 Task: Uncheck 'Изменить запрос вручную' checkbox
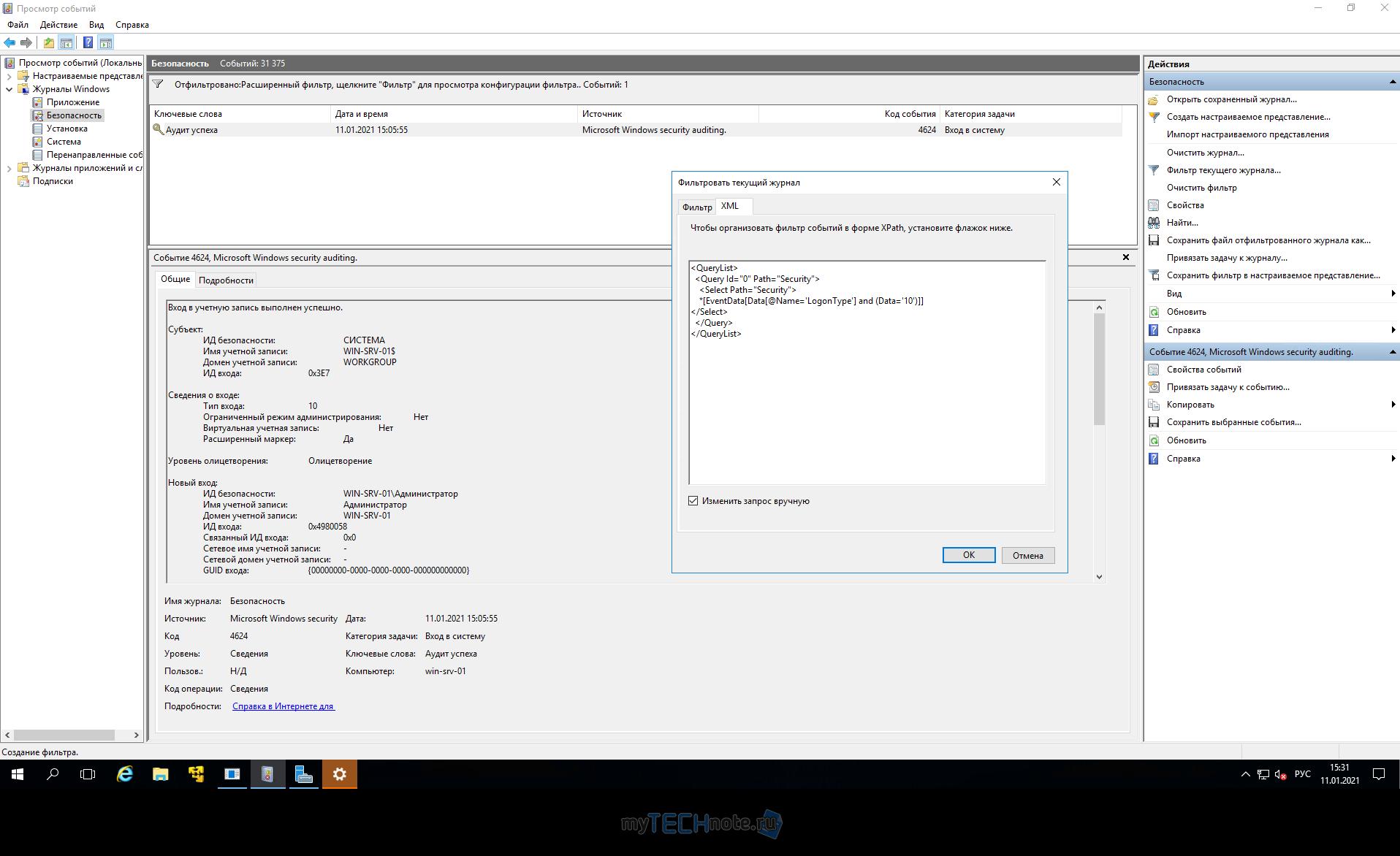693,501
